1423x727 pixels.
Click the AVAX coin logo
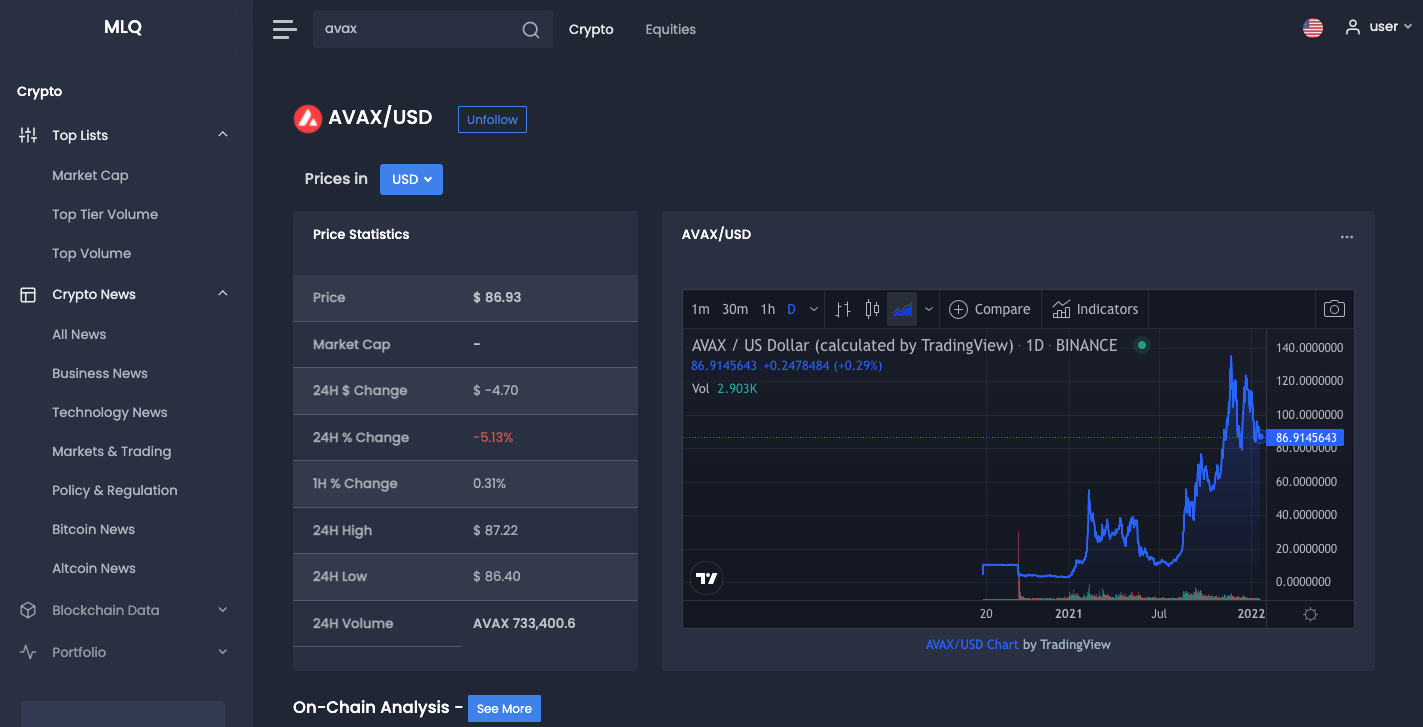[307, 119]
